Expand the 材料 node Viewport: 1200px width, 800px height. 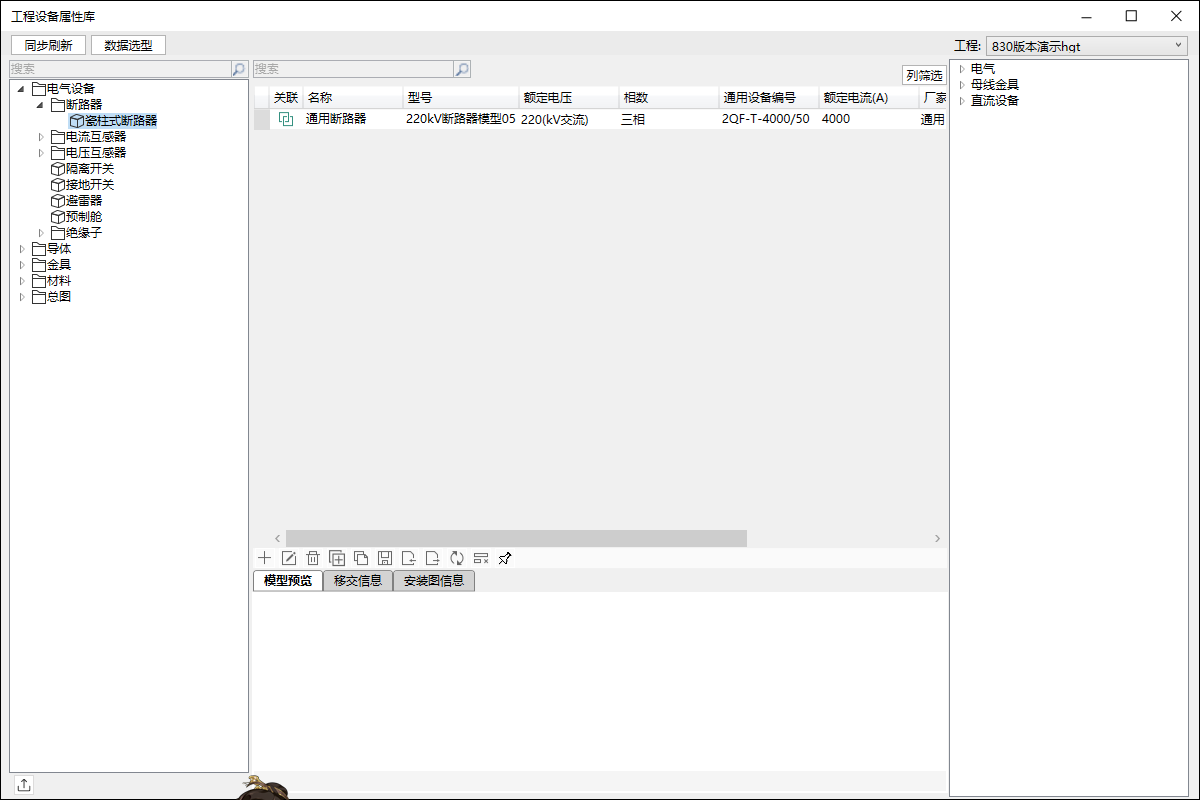(x=22, y=281)
